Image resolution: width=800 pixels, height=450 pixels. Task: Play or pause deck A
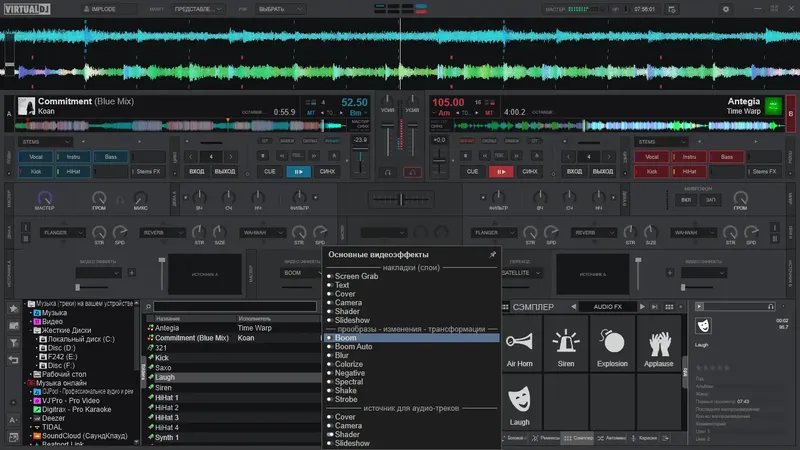point(298,171)
